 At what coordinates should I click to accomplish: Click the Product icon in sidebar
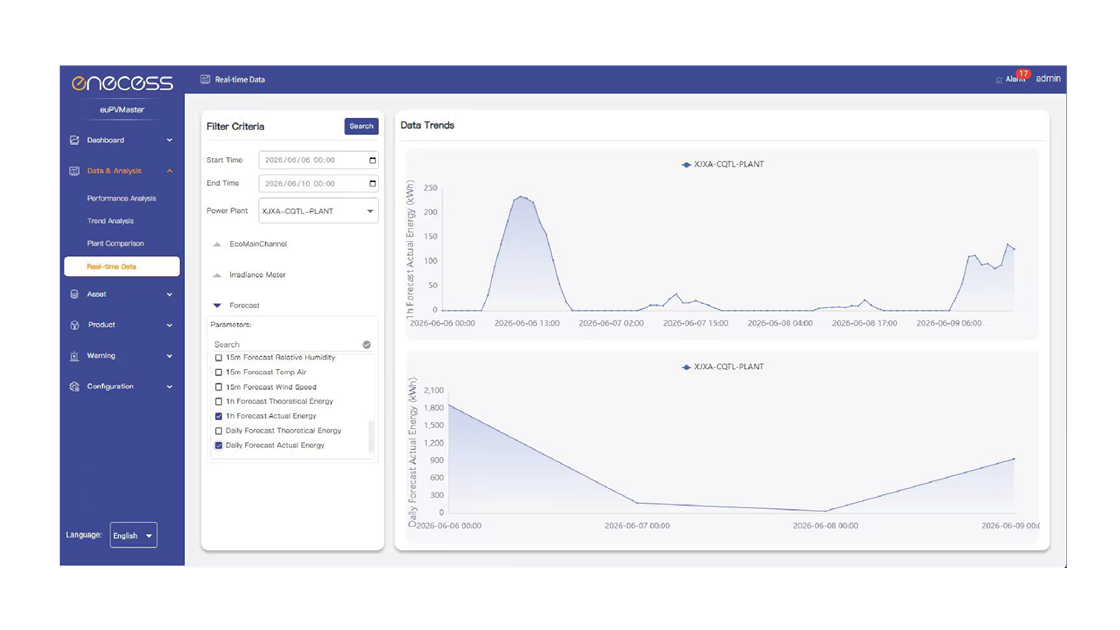[74, 325]
